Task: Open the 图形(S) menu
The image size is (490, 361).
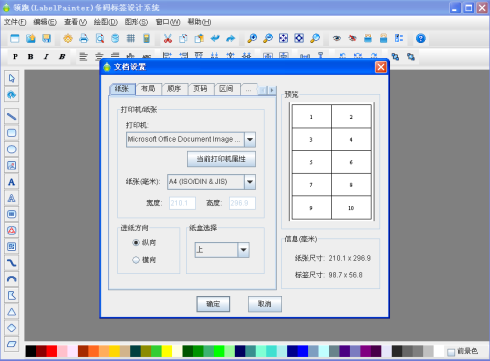Action: point(136,22)
